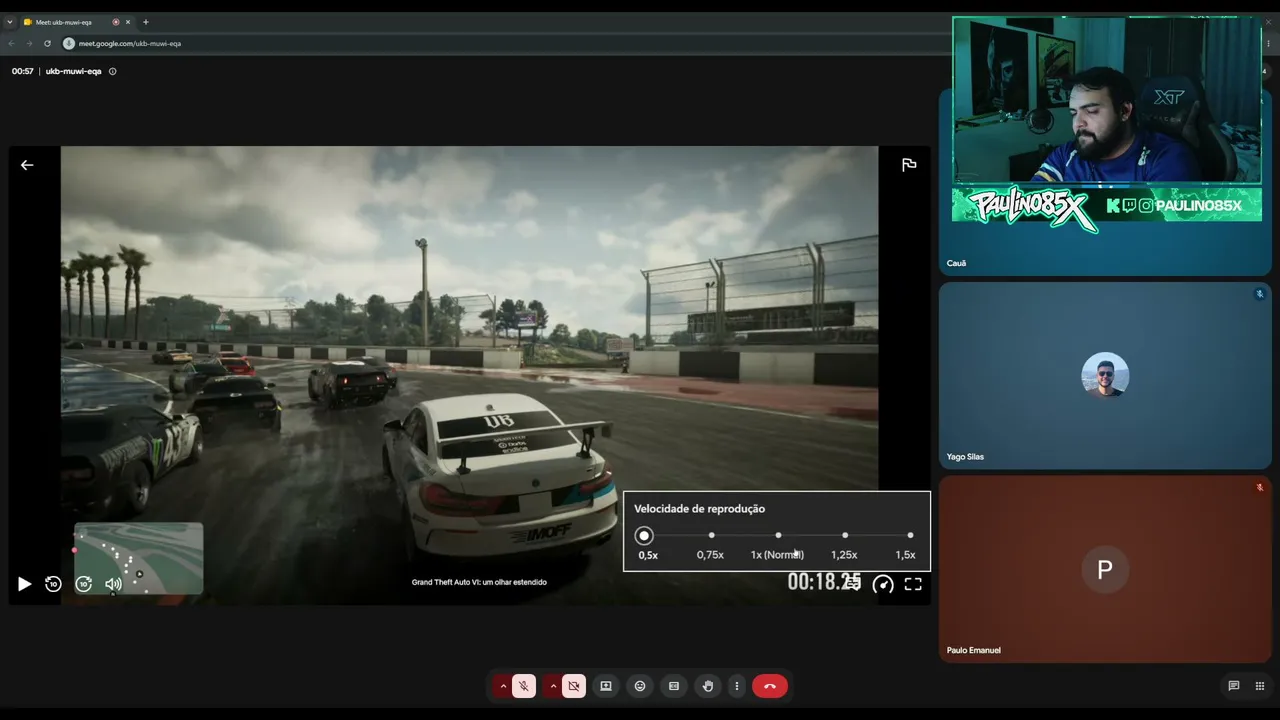Image resolution: width=1280 pixels, height=720 pixels.
Task: Open the chat panel icon
Action: 1234,686
